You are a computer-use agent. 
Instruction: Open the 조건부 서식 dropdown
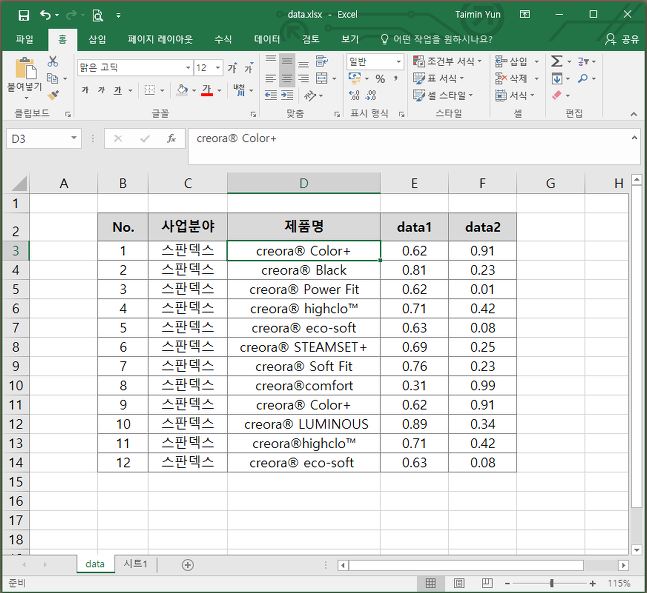[447, 61]
